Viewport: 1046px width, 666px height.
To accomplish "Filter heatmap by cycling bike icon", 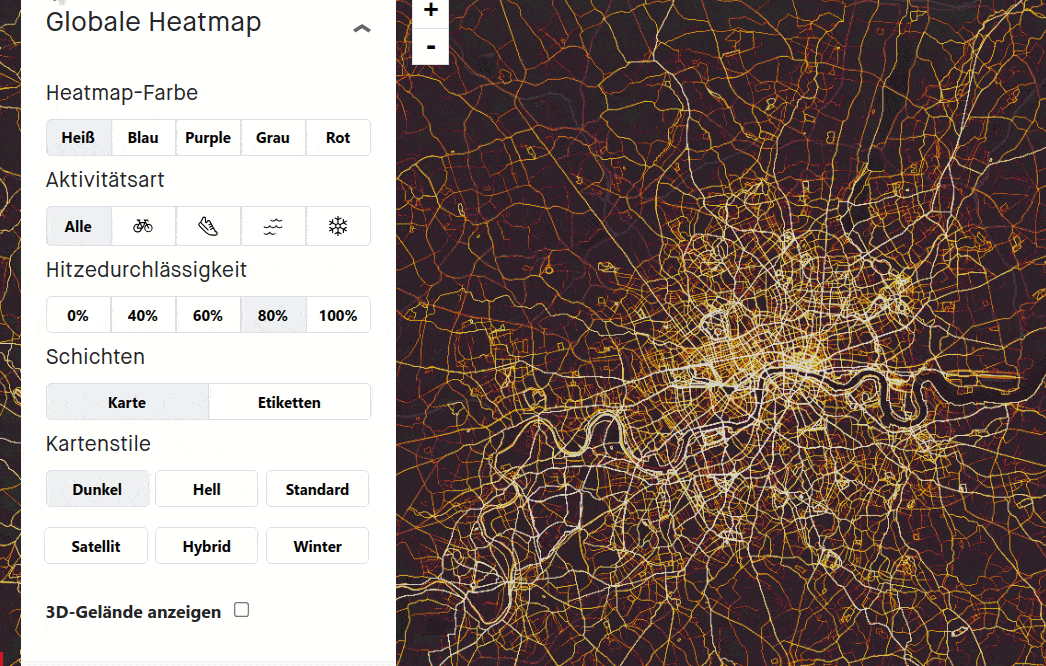I will click(143, 226).
